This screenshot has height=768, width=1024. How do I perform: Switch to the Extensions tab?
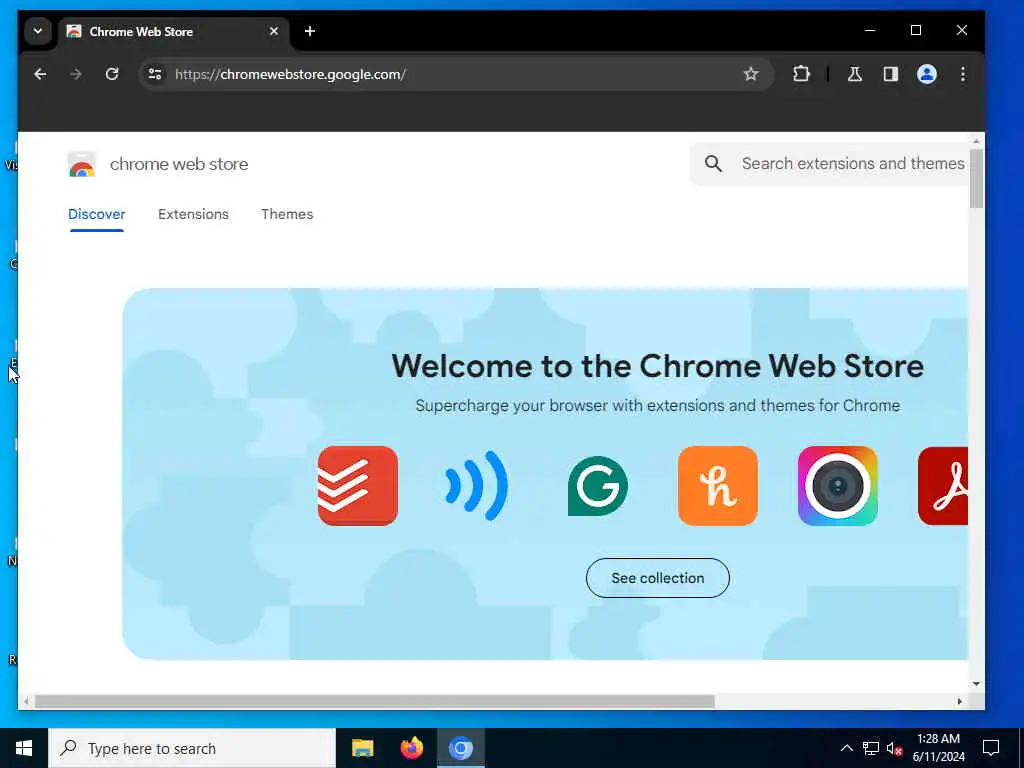193,214
